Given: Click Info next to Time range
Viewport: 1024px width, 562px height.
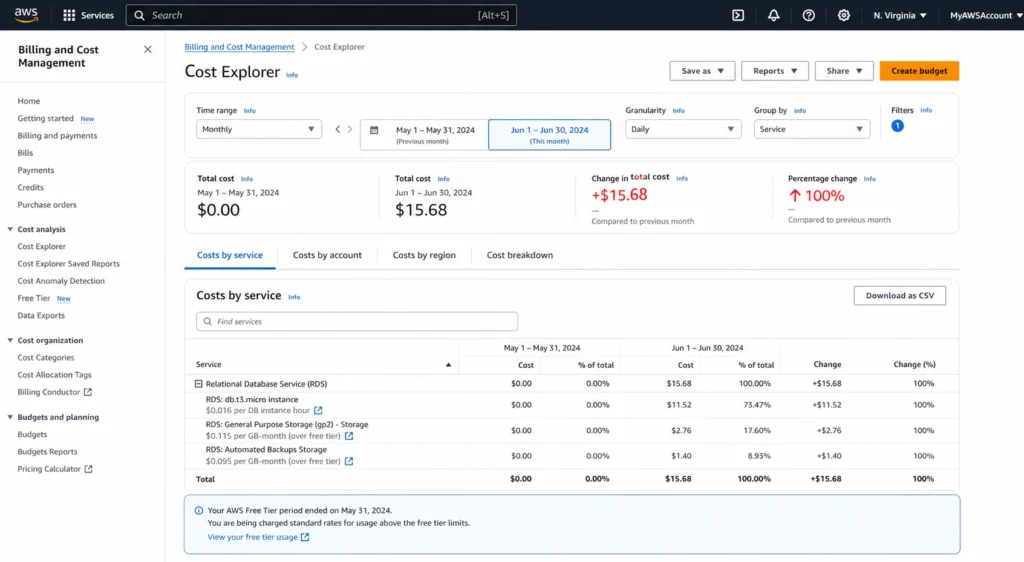Looking at the screenshot, I should (x=249, y=111).
